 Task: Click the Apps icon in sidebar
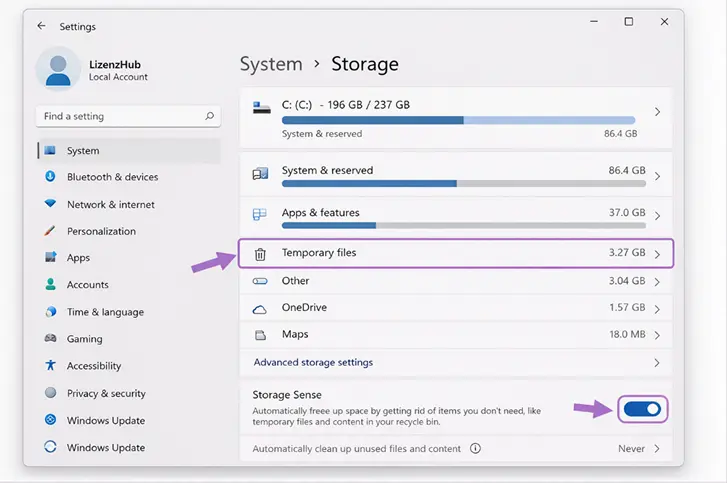tap(50, 257)
